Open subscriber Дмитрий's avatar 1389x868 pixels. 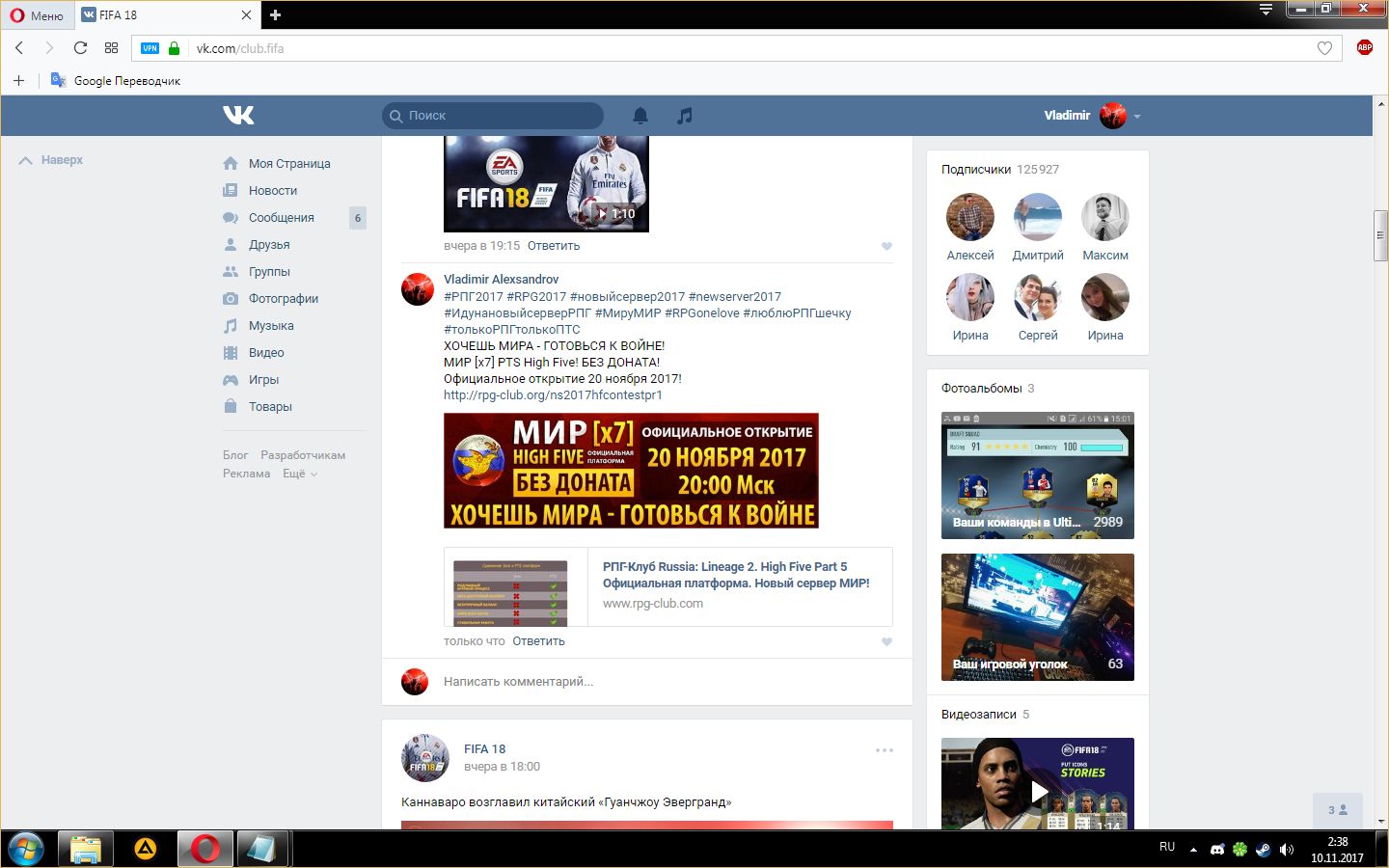pyautogui.click(x=1038, y=217)
